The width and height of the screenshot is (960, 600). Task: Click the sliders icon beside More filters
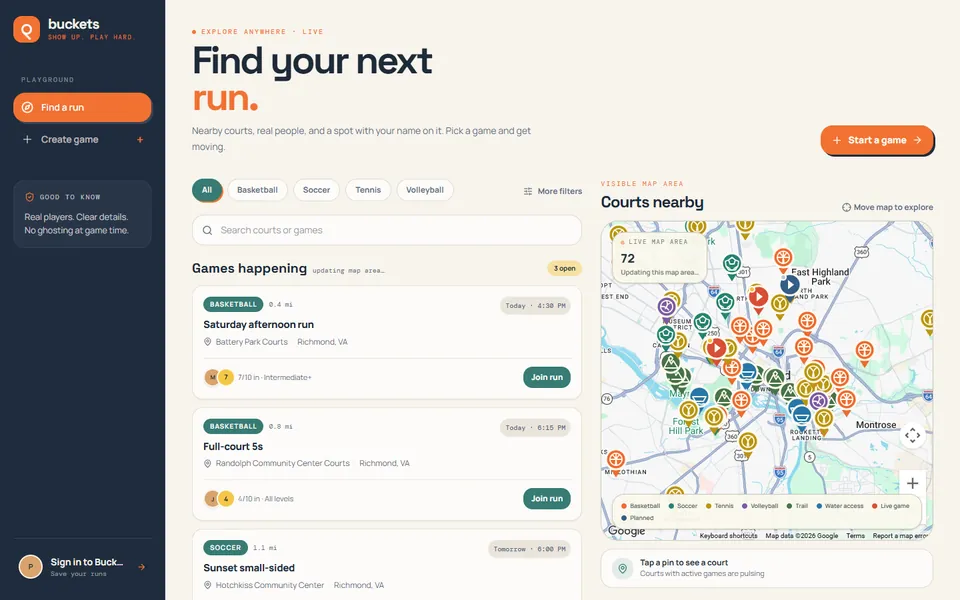pos(528,191)
